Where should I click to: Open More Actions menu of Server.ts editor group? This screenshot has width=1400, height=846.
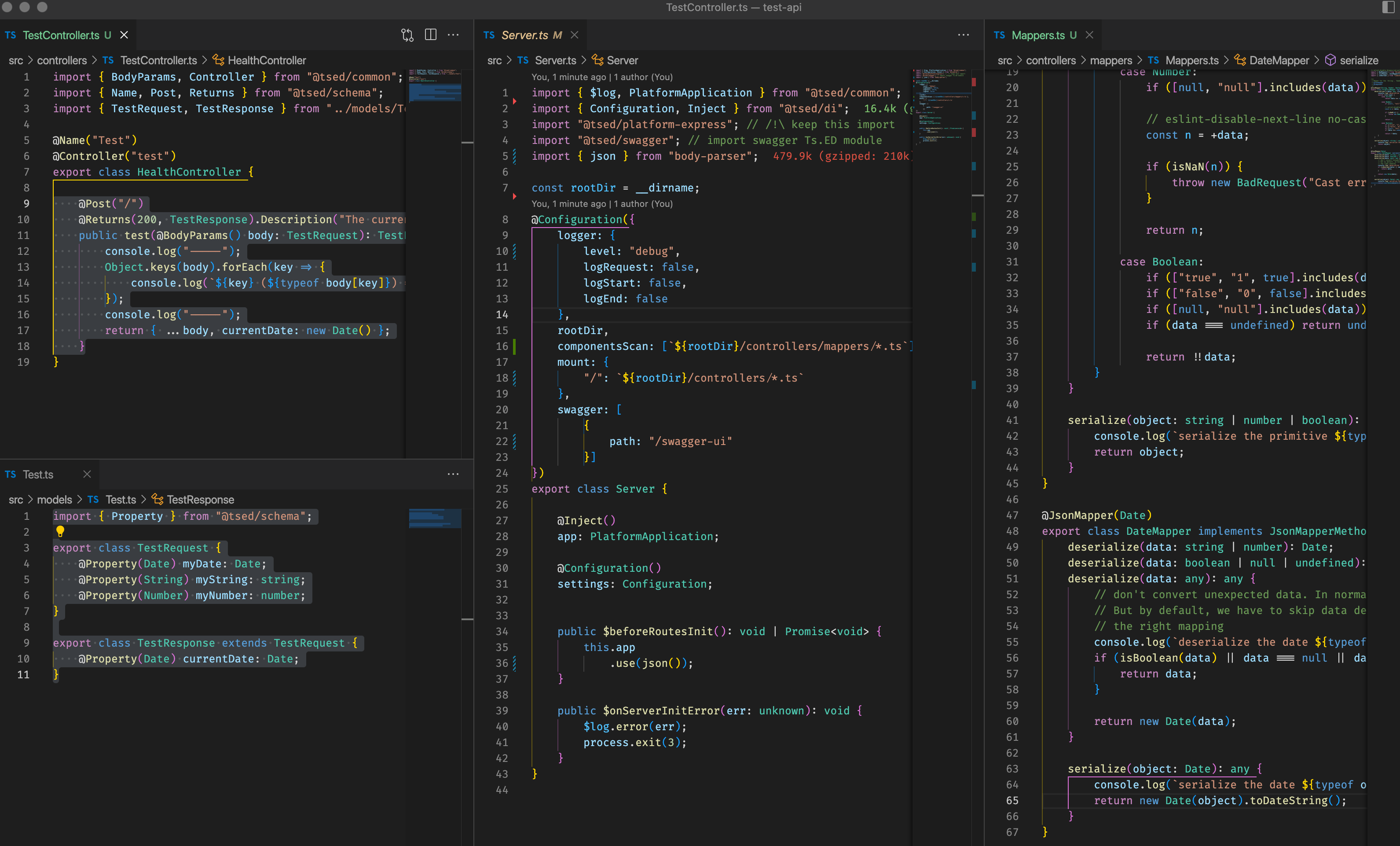[964, 35]
